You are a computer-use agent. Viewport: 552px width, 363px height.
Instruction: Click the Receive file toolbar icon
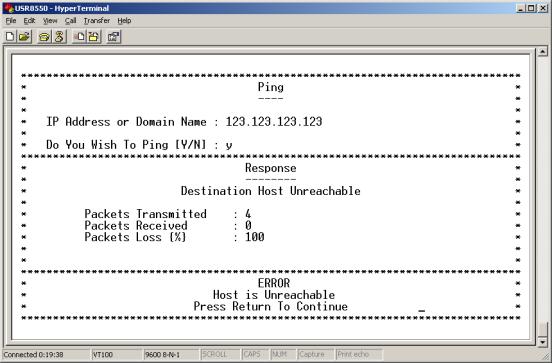(94, 37)
